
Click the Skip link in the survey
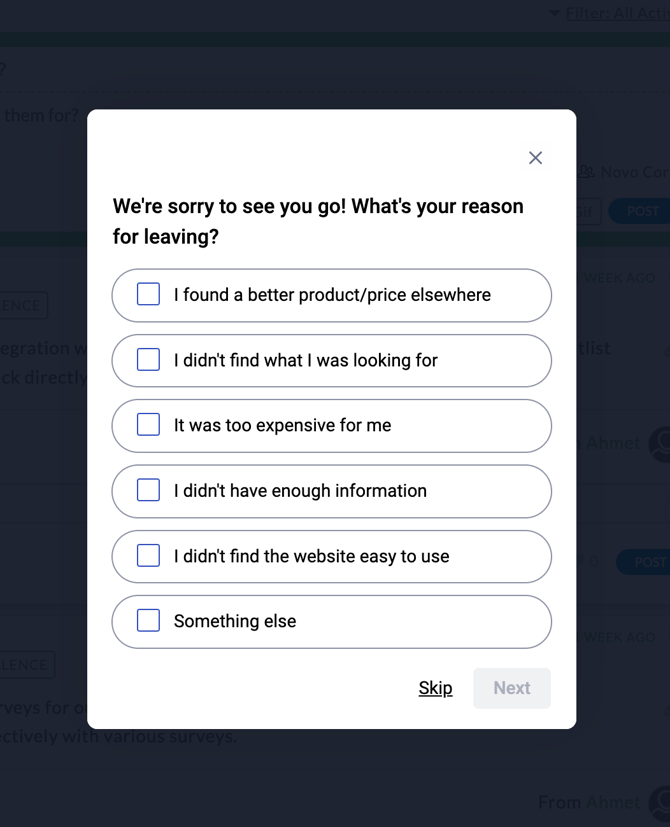click(x=435, y=688)
